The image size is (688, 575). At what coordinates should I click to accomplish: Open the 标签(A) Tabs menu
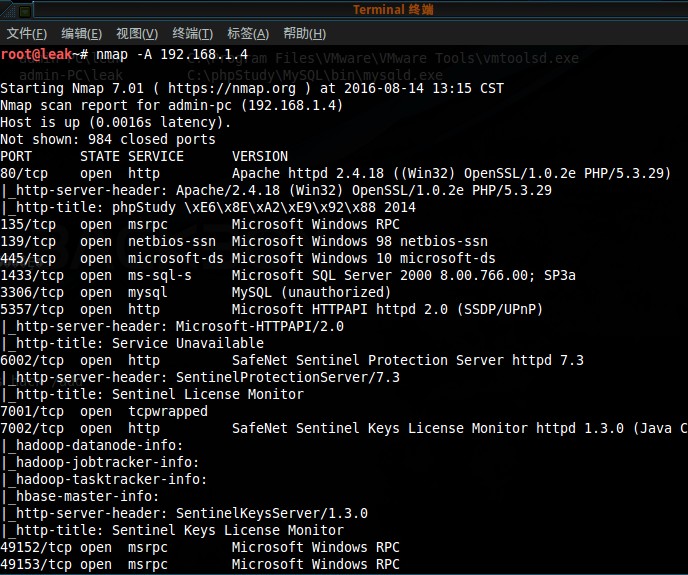248,33
